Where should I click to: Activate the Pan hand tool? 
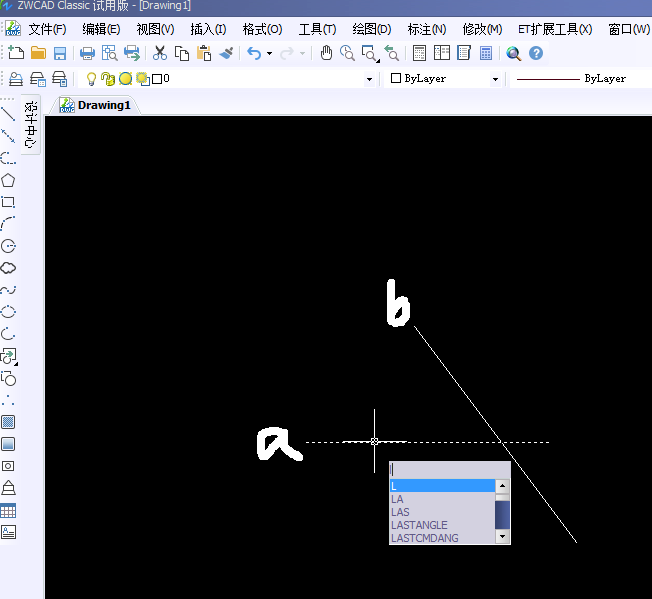tap(326, 53)
